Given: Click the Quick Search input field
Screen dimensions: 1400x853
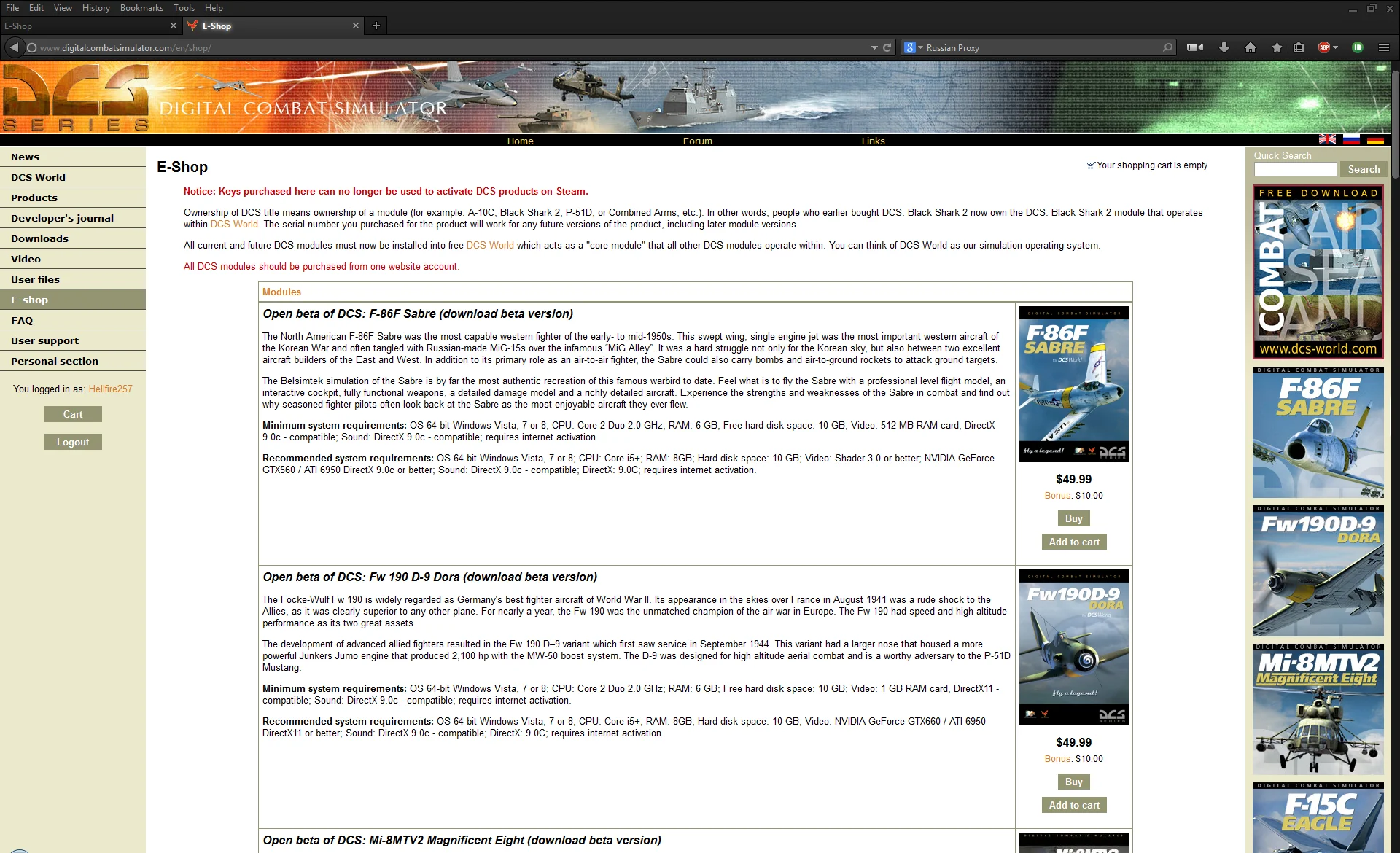Looking at the screenshot, I should [1295, 169].
